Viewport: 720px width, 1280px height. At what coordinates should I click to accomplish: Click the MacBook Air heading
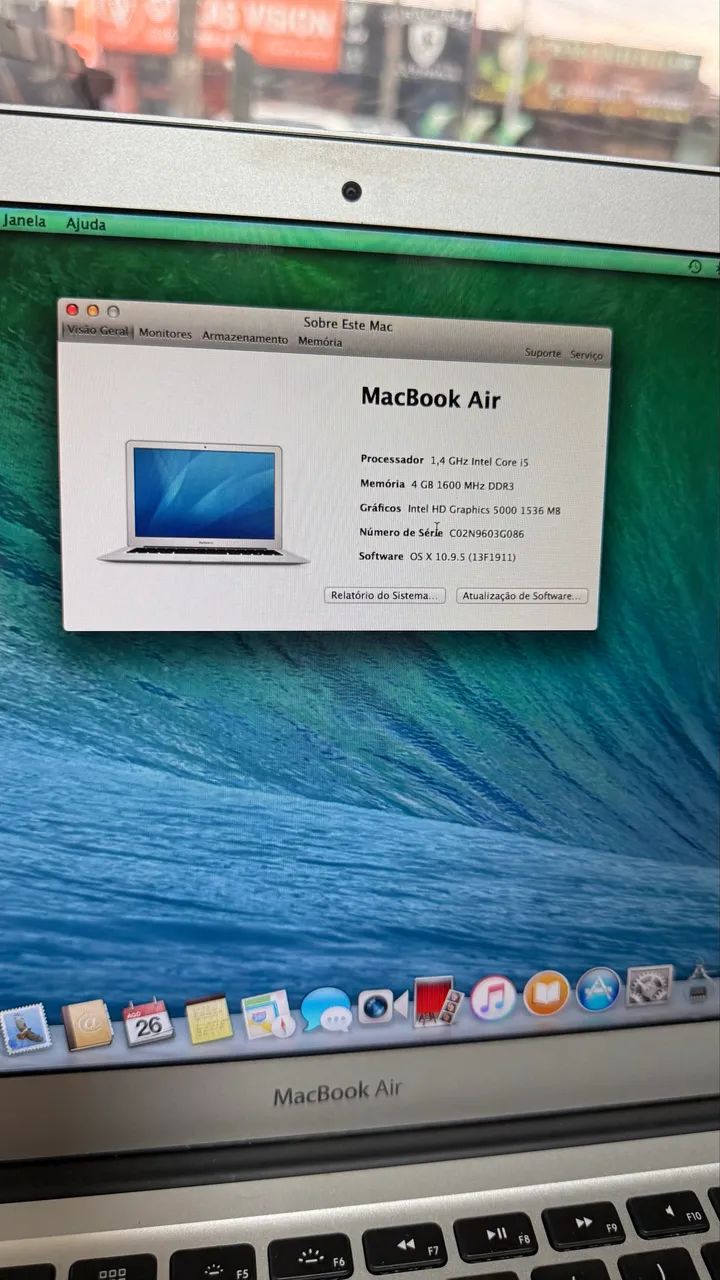click(431, 398)
